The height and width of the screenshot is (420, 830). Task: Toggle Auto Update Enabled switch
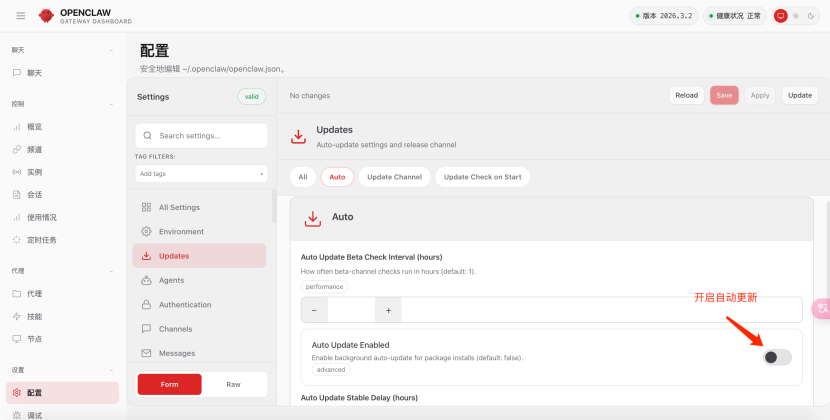click(x=777, y=358)
